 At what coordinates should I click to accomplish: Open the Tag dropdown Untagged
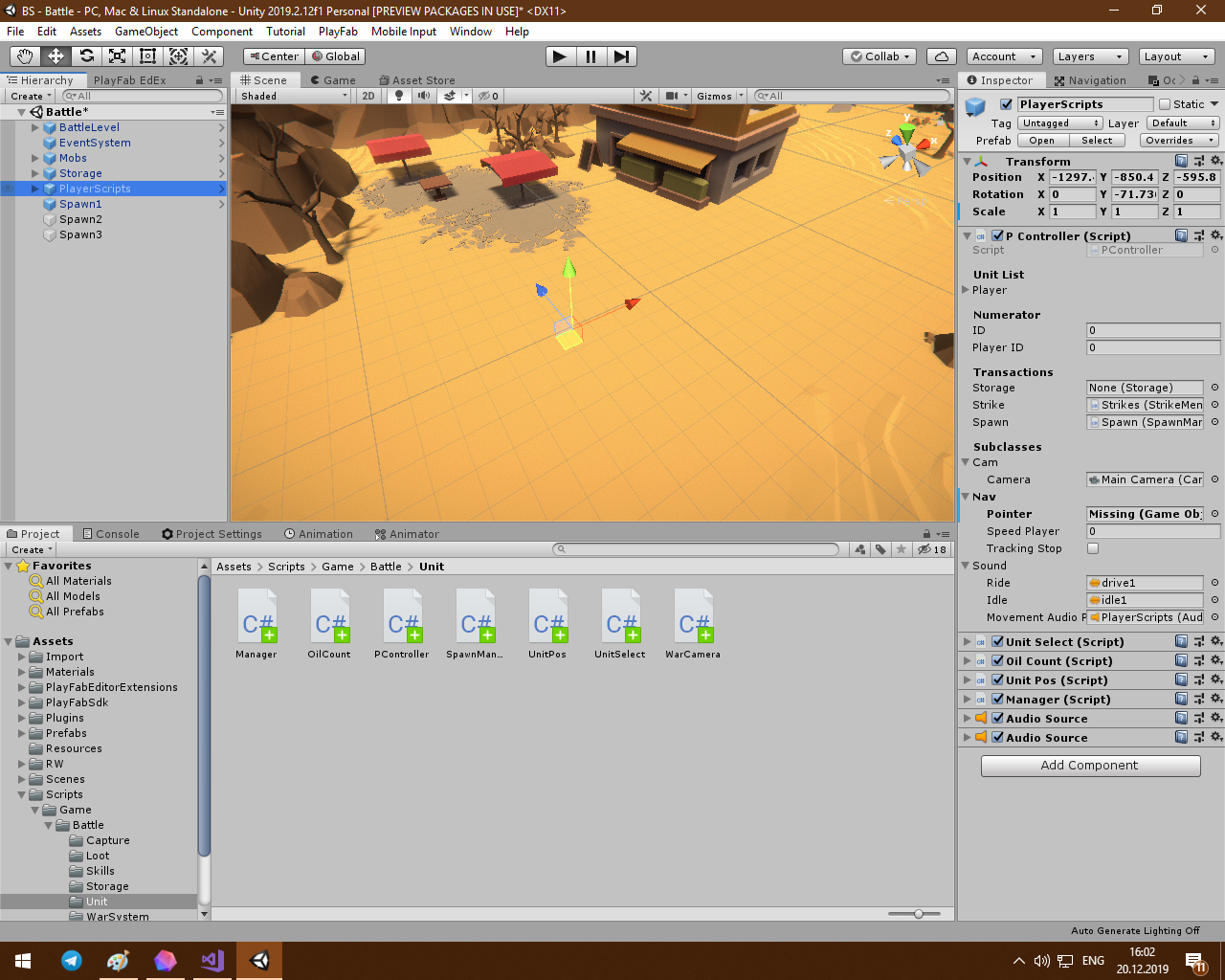point(1060,123)
